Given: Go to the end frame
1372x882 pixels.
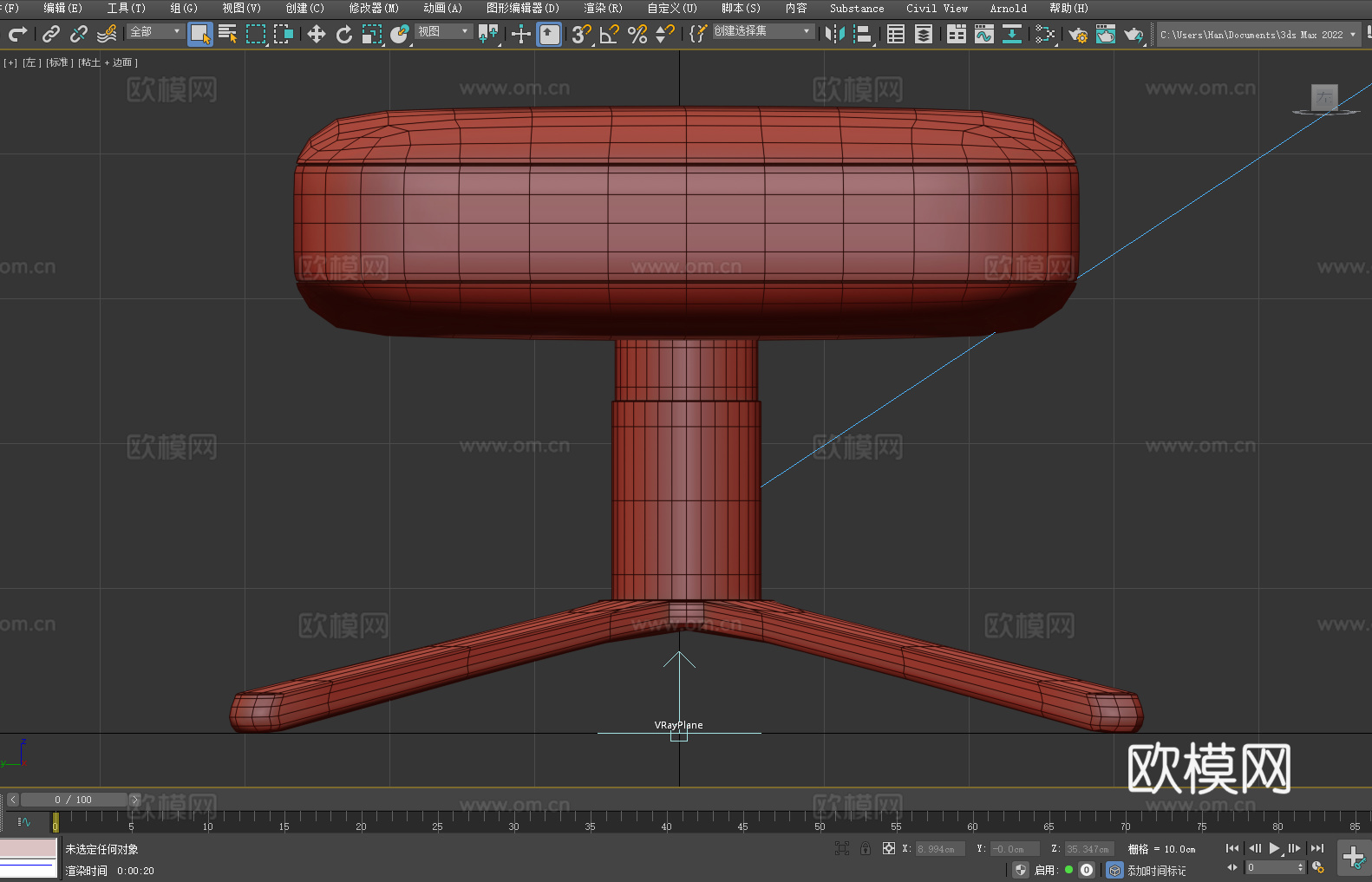Looking at the screenshot, I should pos(1317,848).
